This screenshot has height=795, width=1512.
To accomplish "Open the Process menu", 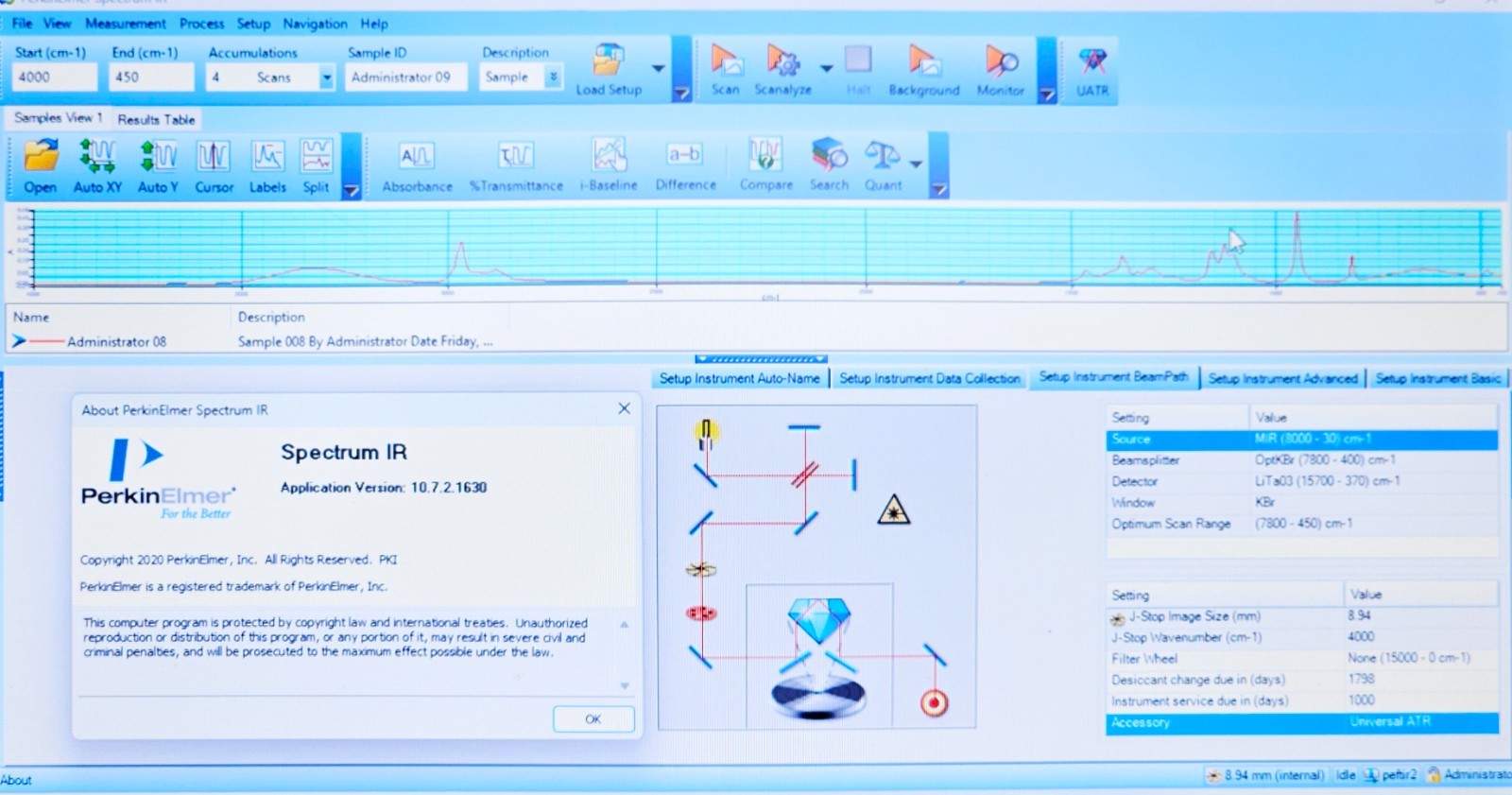I will tap(201, 23).
